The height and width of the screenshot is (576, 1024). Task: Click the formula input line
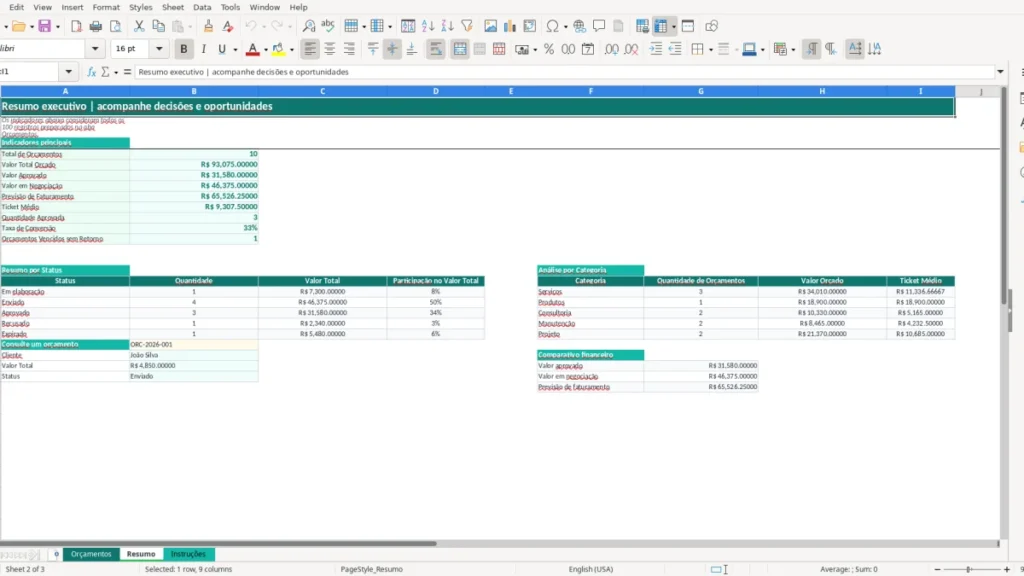(565, 72)
